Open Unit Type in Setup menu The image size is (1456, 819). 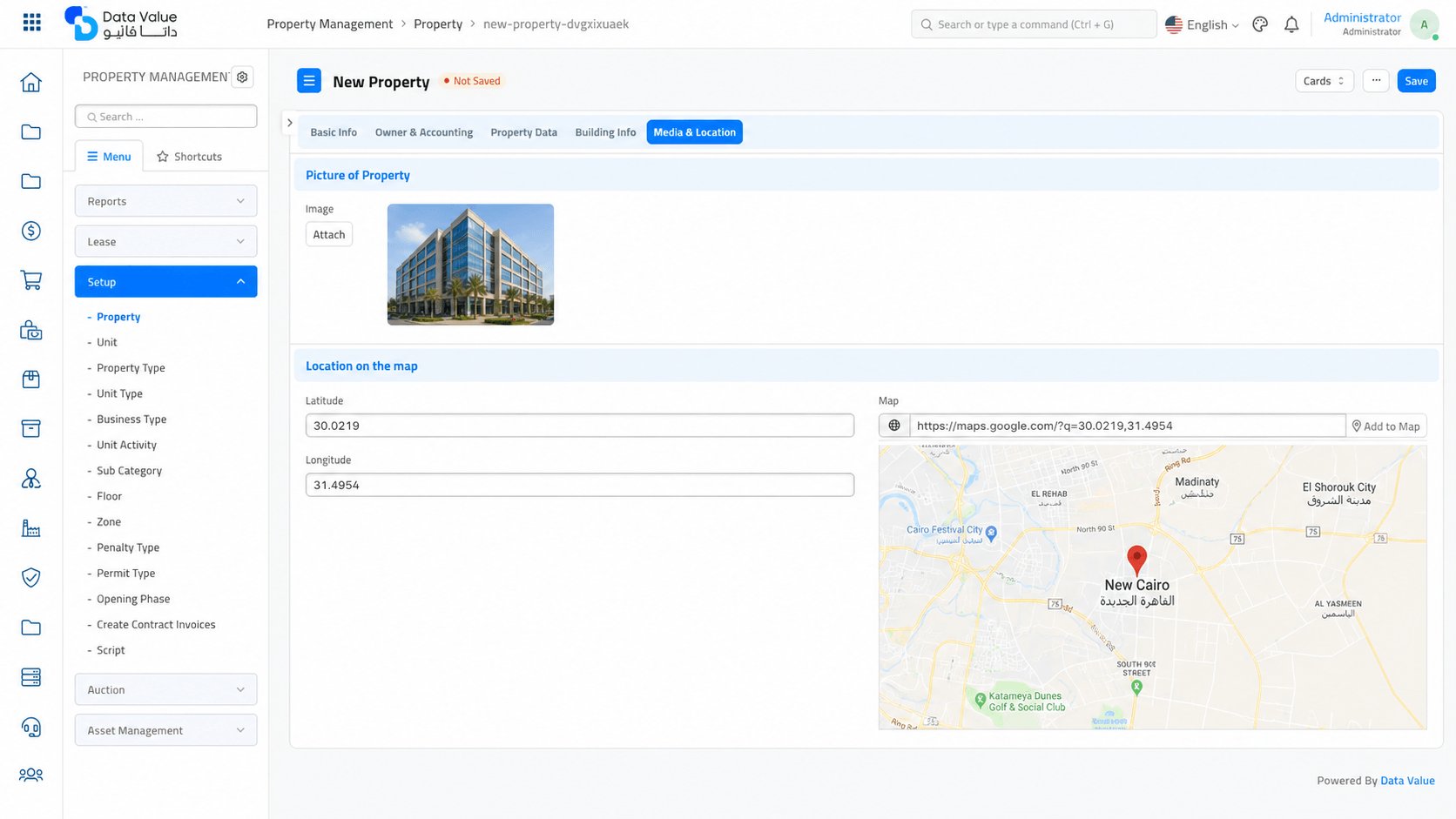tap(119, 393)
